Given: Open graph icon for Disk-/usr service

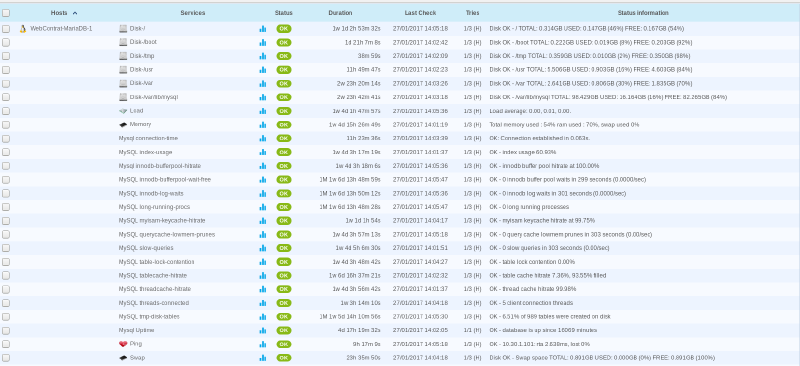Looking at the screenshot, I should click(x=263, y=70).
